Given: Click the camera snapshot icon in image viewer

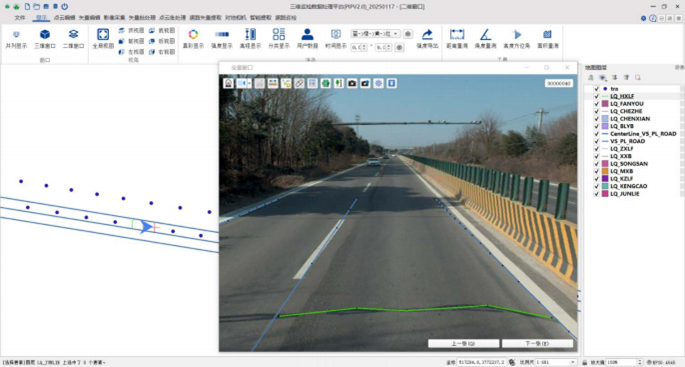Looking at the screenshot, I should point(352,83).
